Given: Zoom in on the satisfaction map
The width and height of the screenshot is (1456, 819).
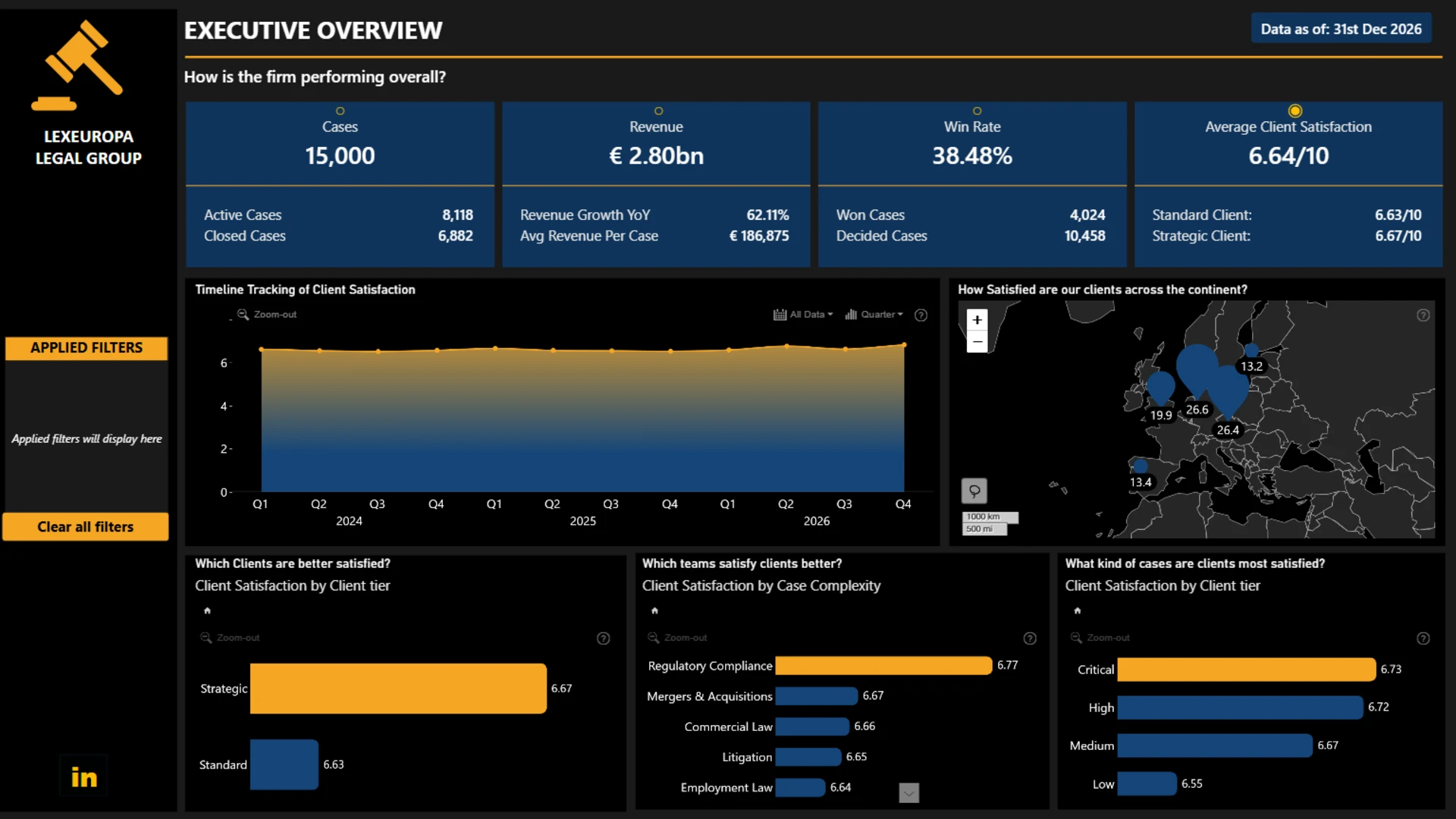Looking at the screenshot, I should point(977,320).
